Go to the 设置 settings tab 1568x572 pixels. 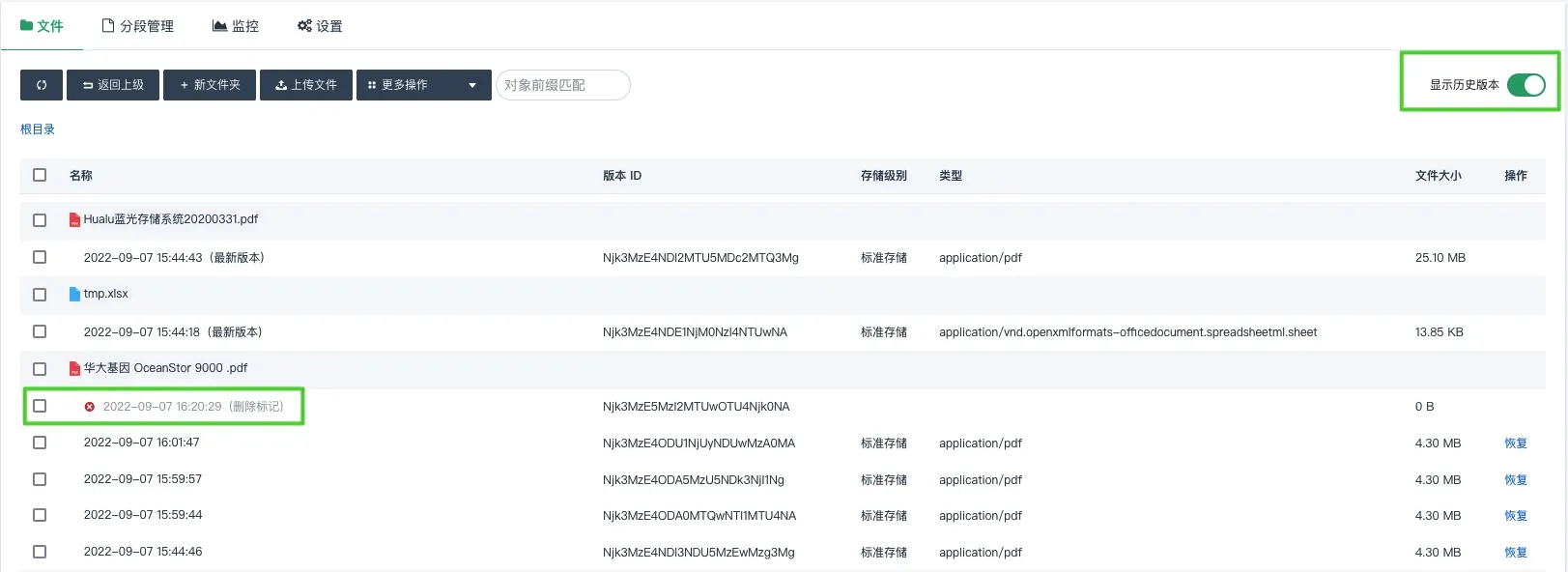click(320, 26)
